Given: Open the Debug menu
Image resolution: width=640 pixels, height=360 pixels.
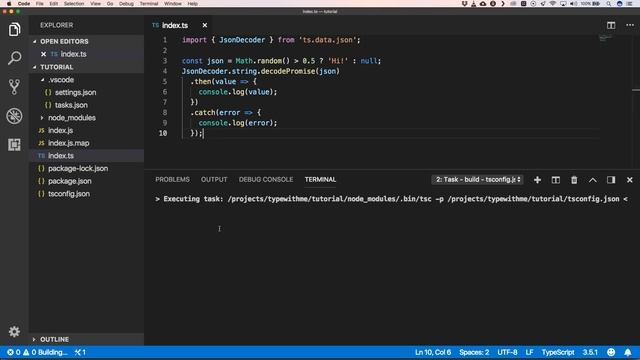Looking at the screenshot, I should pyautogui.click(x=126, y=4).
